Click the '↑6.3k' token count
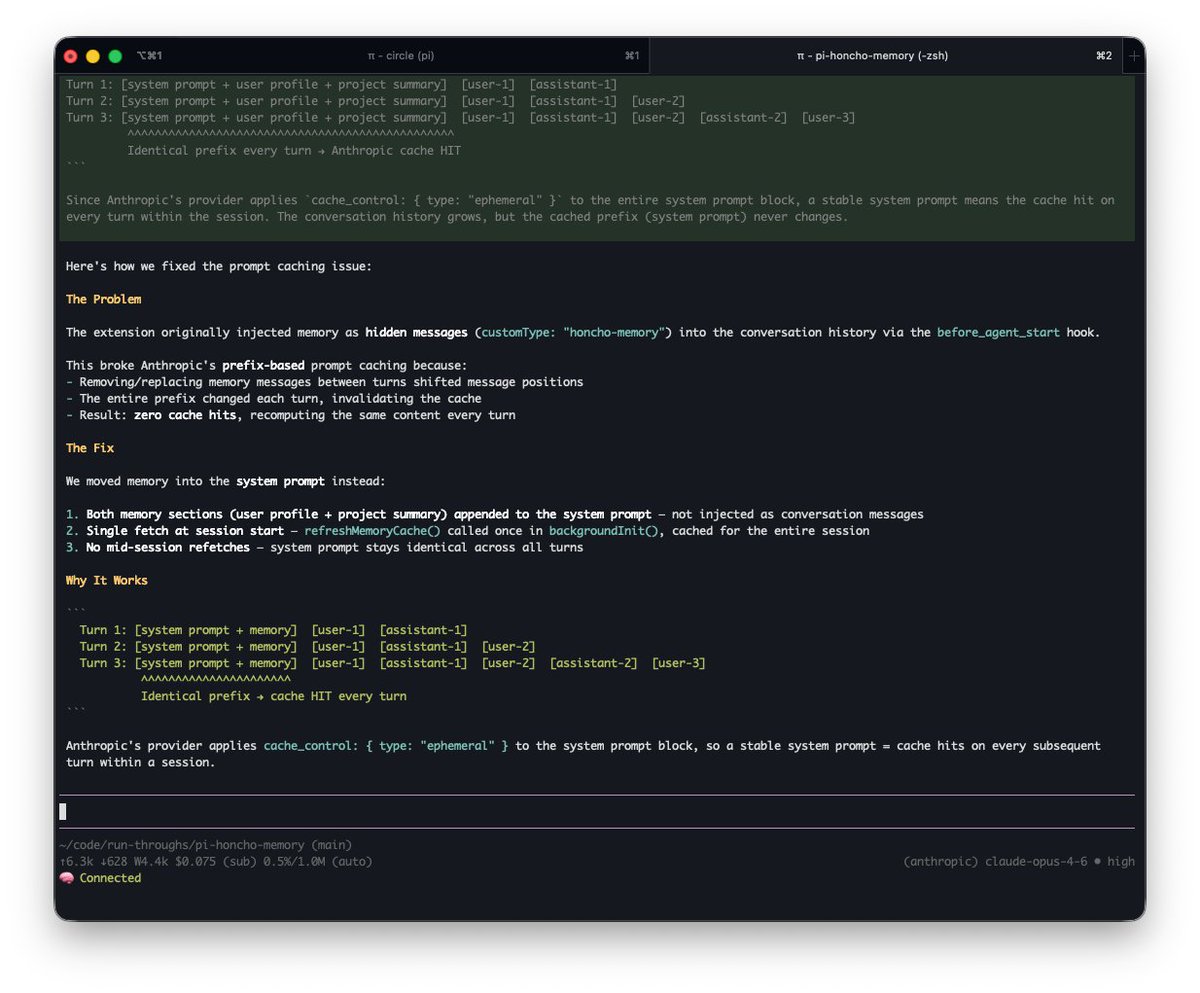Viewport: 1200px width, 993px height. click(x=77, y=861)
